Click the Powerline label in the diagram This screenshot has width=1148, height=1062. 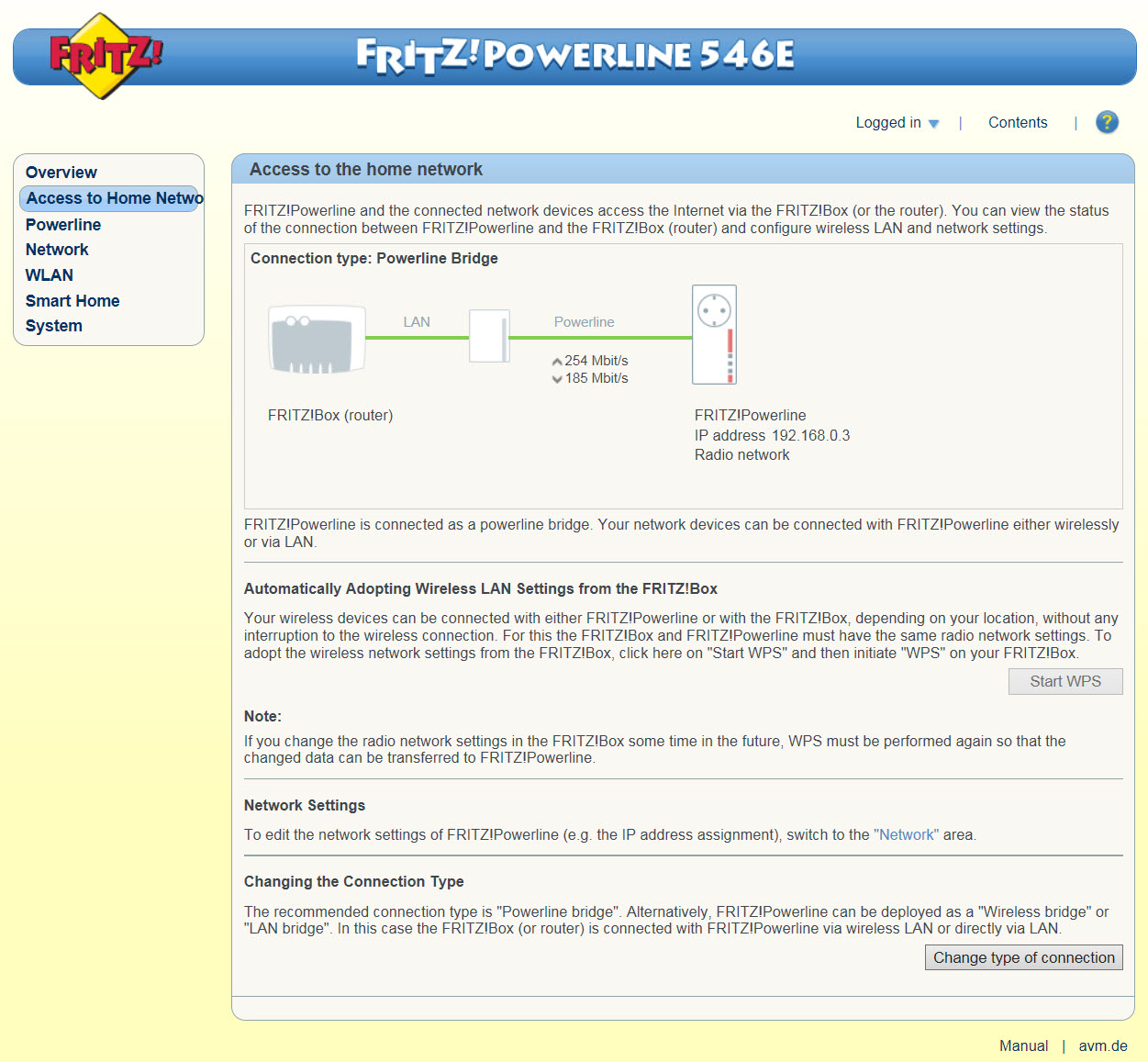585,322
